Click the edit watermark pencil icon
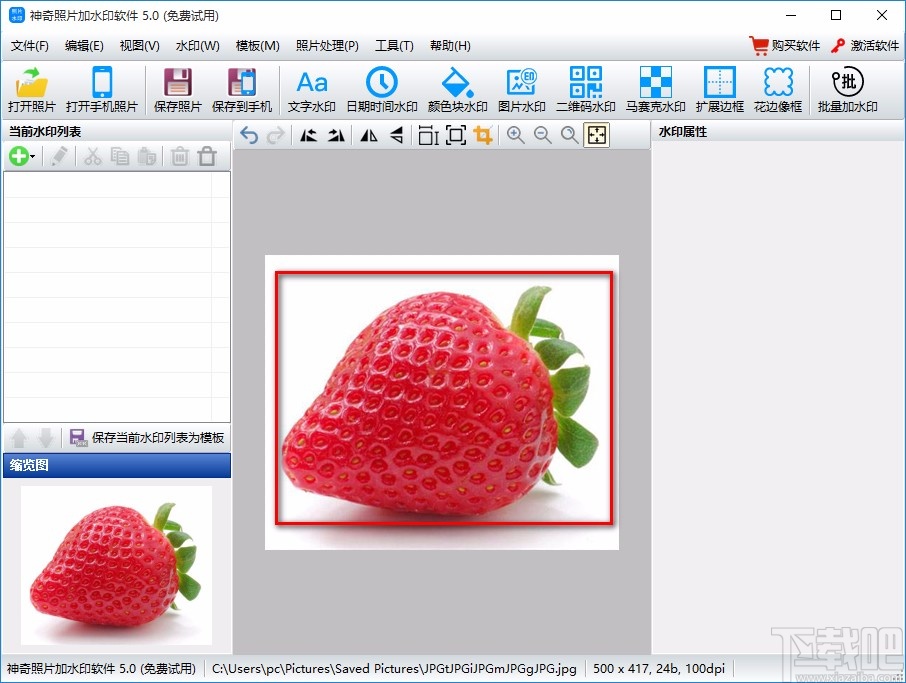906x683 pixels. 59,156
